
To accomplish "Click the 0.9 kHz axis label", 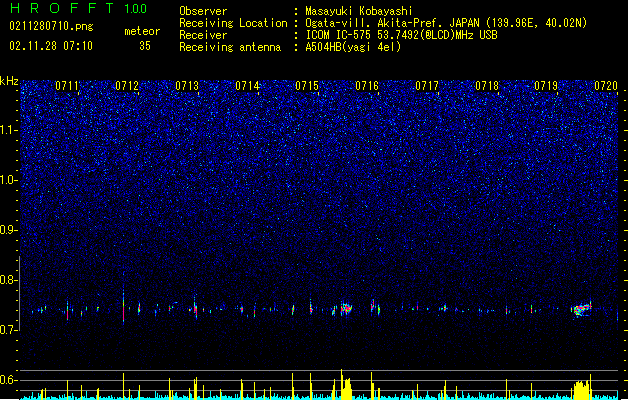I will pos(9,230).
